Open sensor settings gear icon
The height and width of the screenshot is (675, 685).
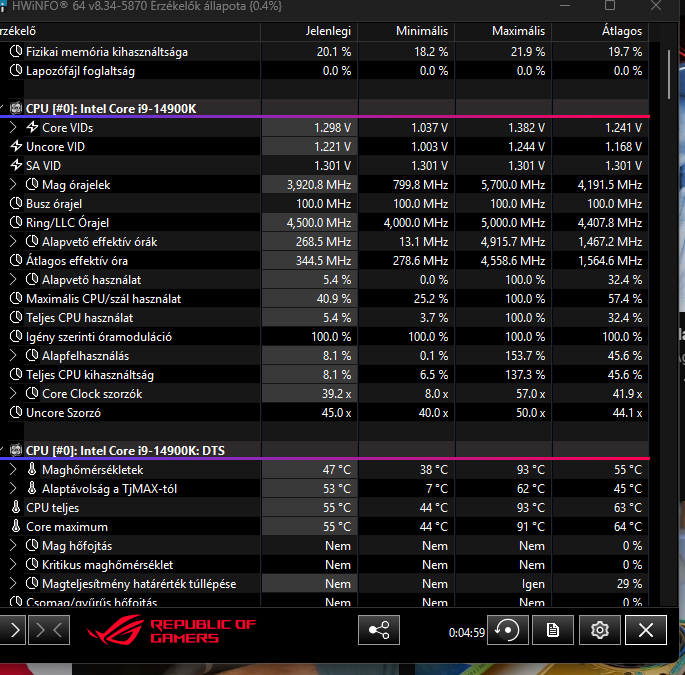(599, 630)
